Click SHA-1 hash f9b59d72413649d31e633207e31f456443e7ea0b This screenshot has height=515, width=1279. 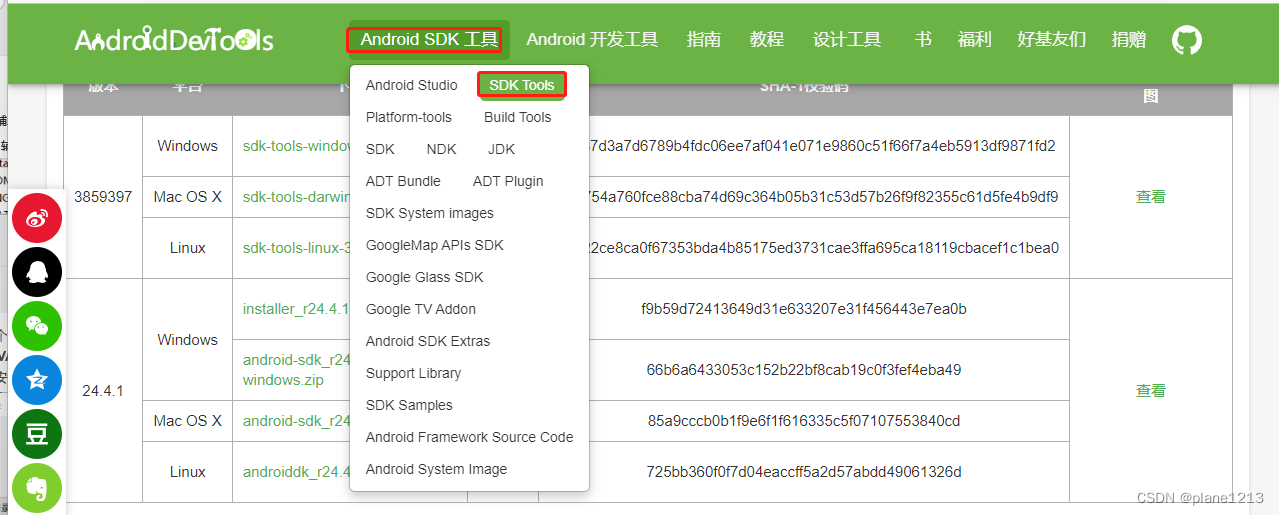[804, 309]
